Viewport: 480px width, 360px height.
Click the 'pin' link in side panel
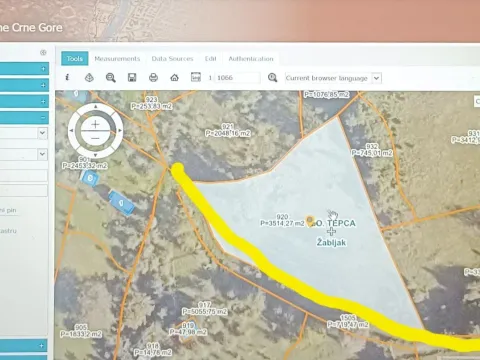11,210
